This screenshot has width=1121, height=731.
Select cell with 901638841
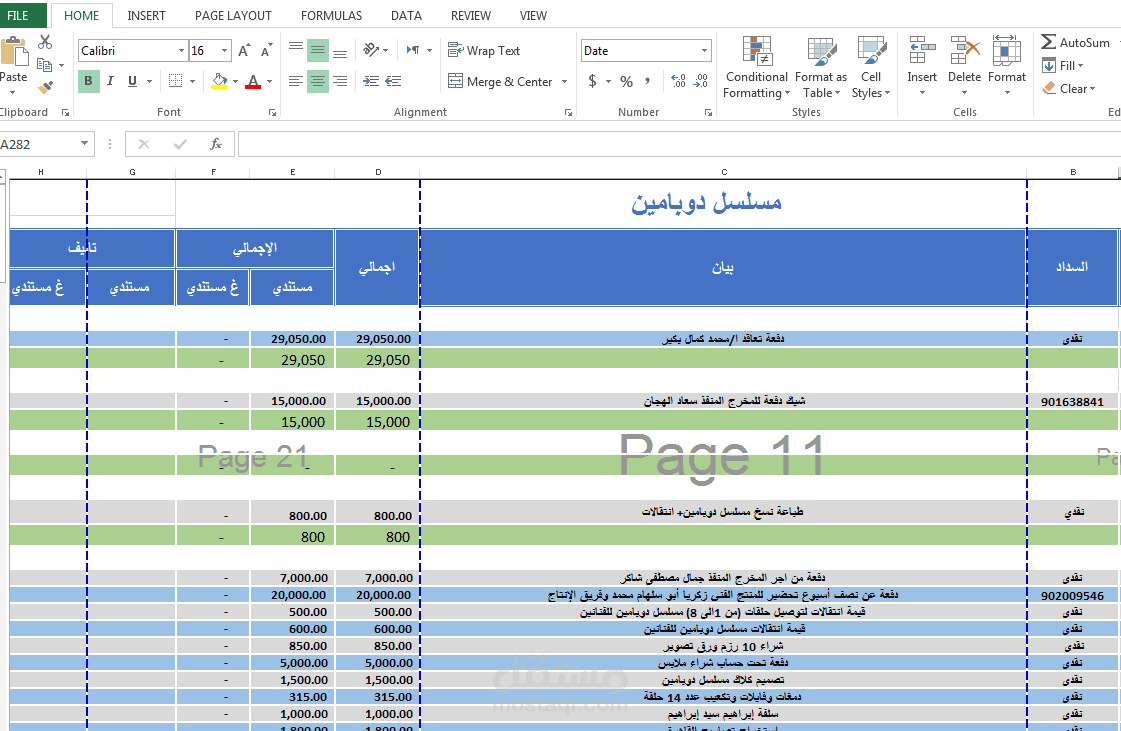click(1072, 401)
